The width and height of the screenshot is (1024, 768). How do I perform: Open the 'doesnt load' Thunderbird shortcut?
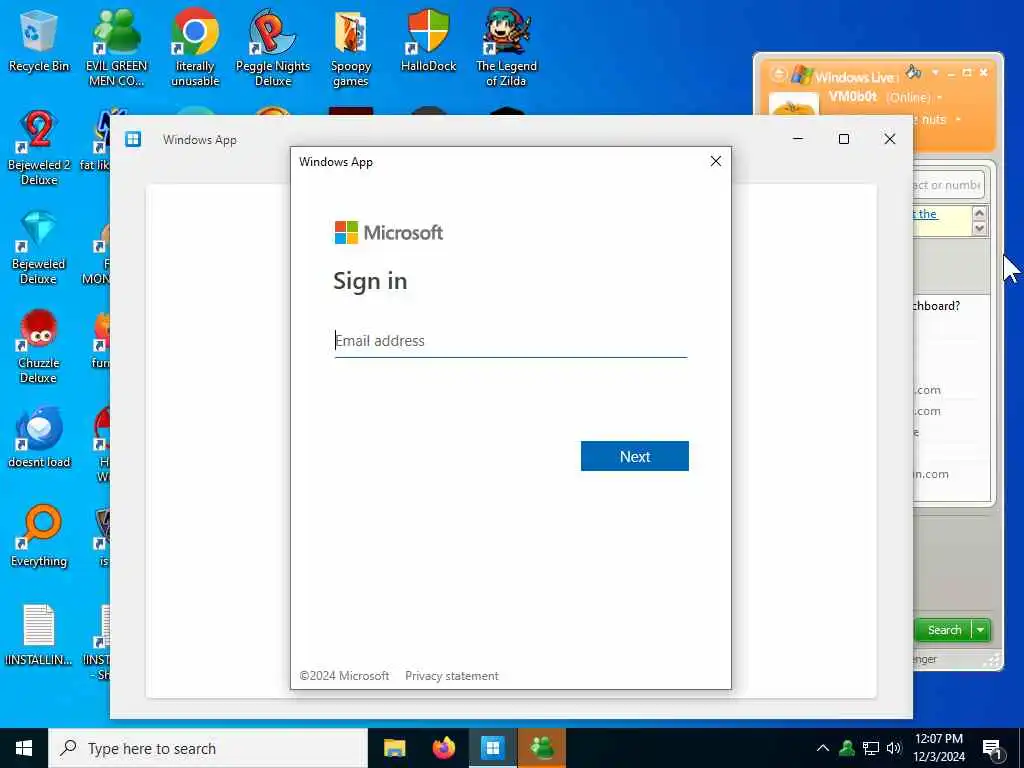pyautogui.click(x=39, y=438)
